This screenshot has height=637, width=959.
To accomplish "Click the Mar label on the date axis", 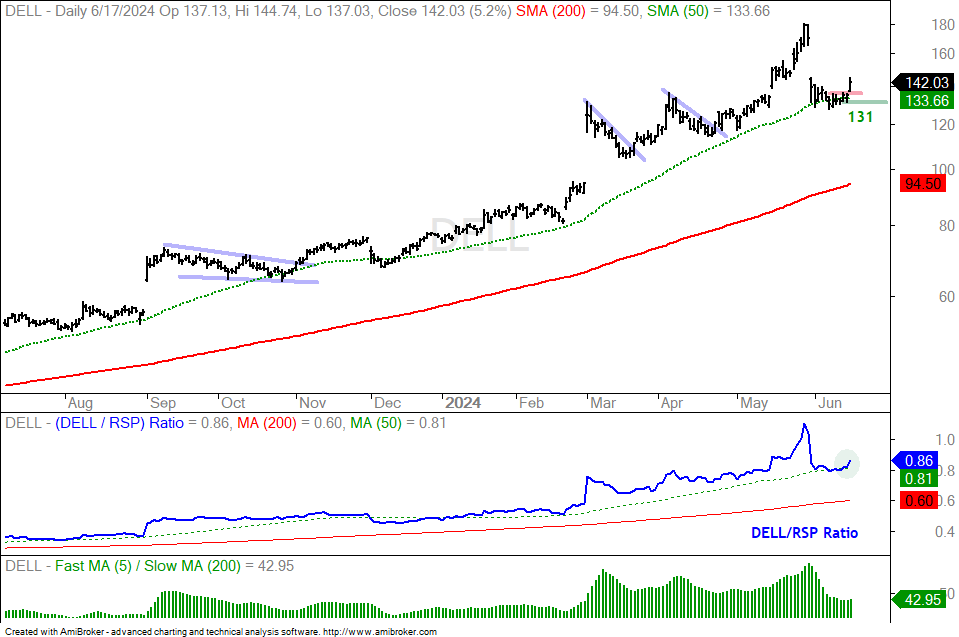I will (602, 403).
